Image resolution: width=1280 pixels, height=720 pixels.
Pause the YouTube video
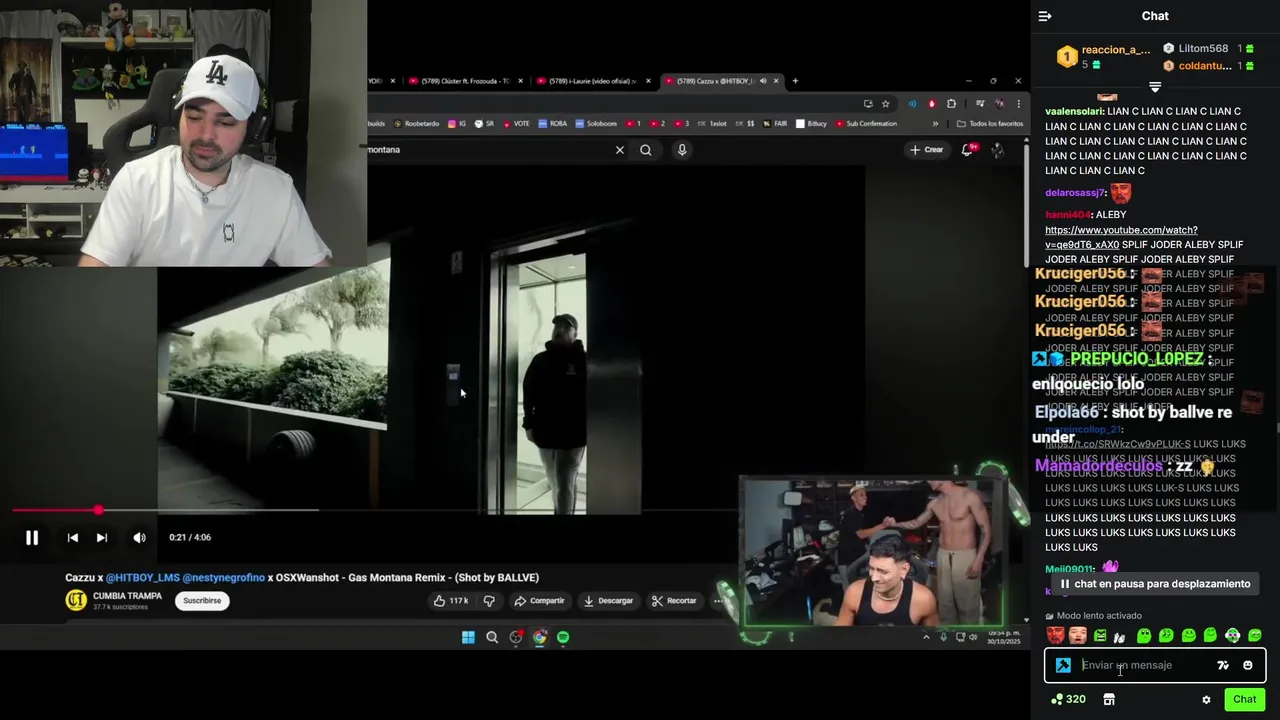click(32, 538)
